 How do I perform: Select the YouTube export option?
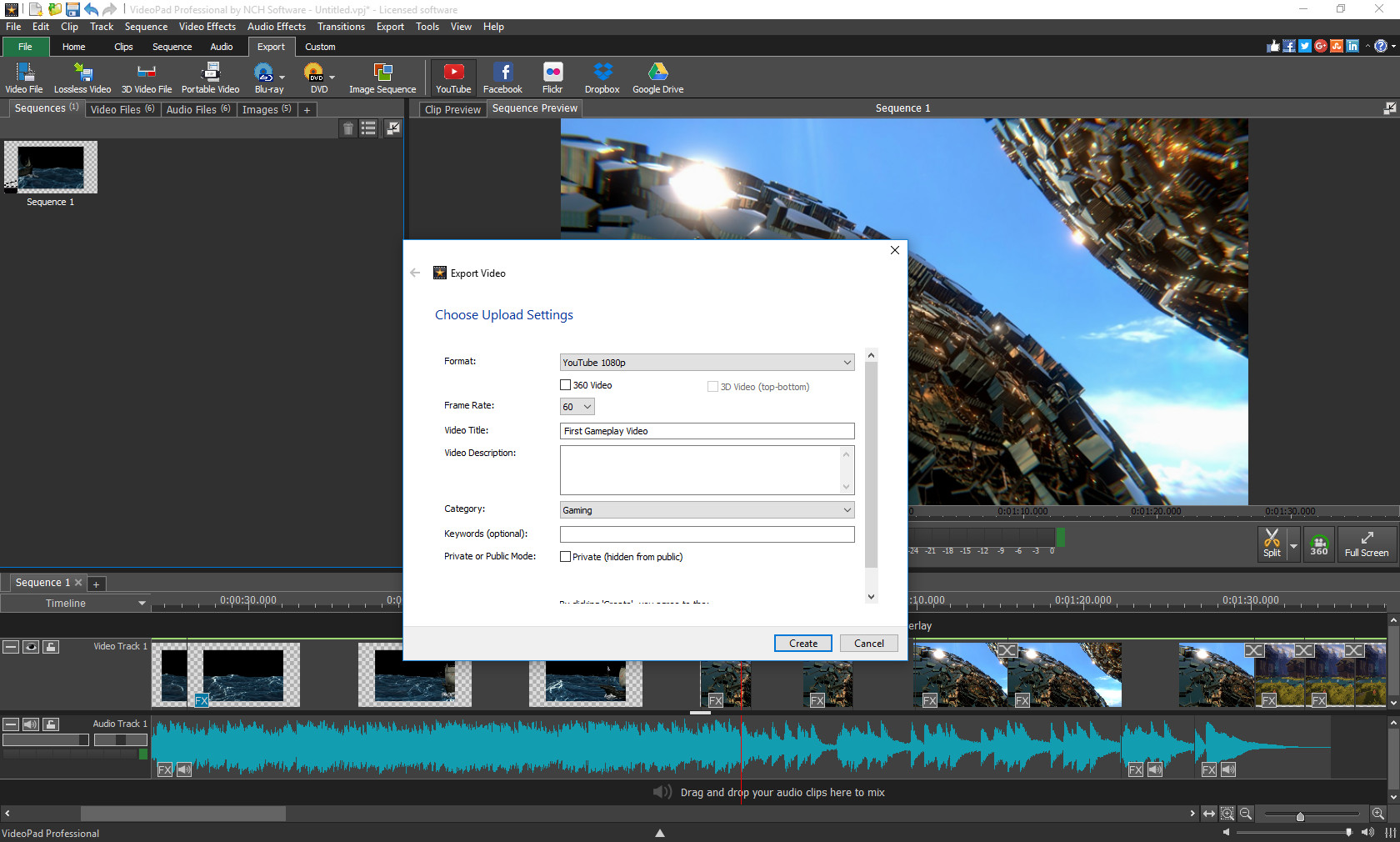point(452,77)
